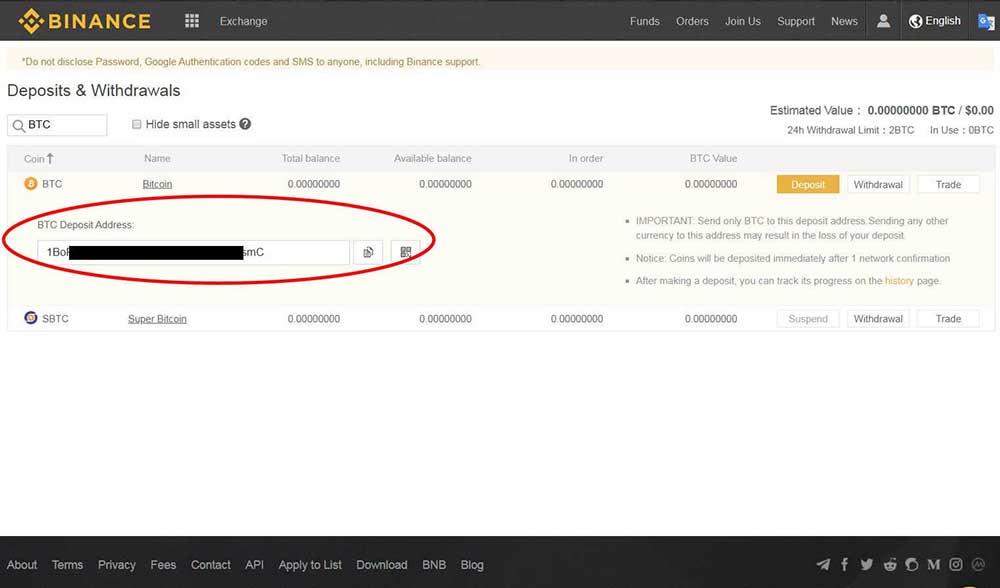Click the Trade button for SBTC
Screen dimensions: 1000x588
pyautogui.click(x=948, y=318)
